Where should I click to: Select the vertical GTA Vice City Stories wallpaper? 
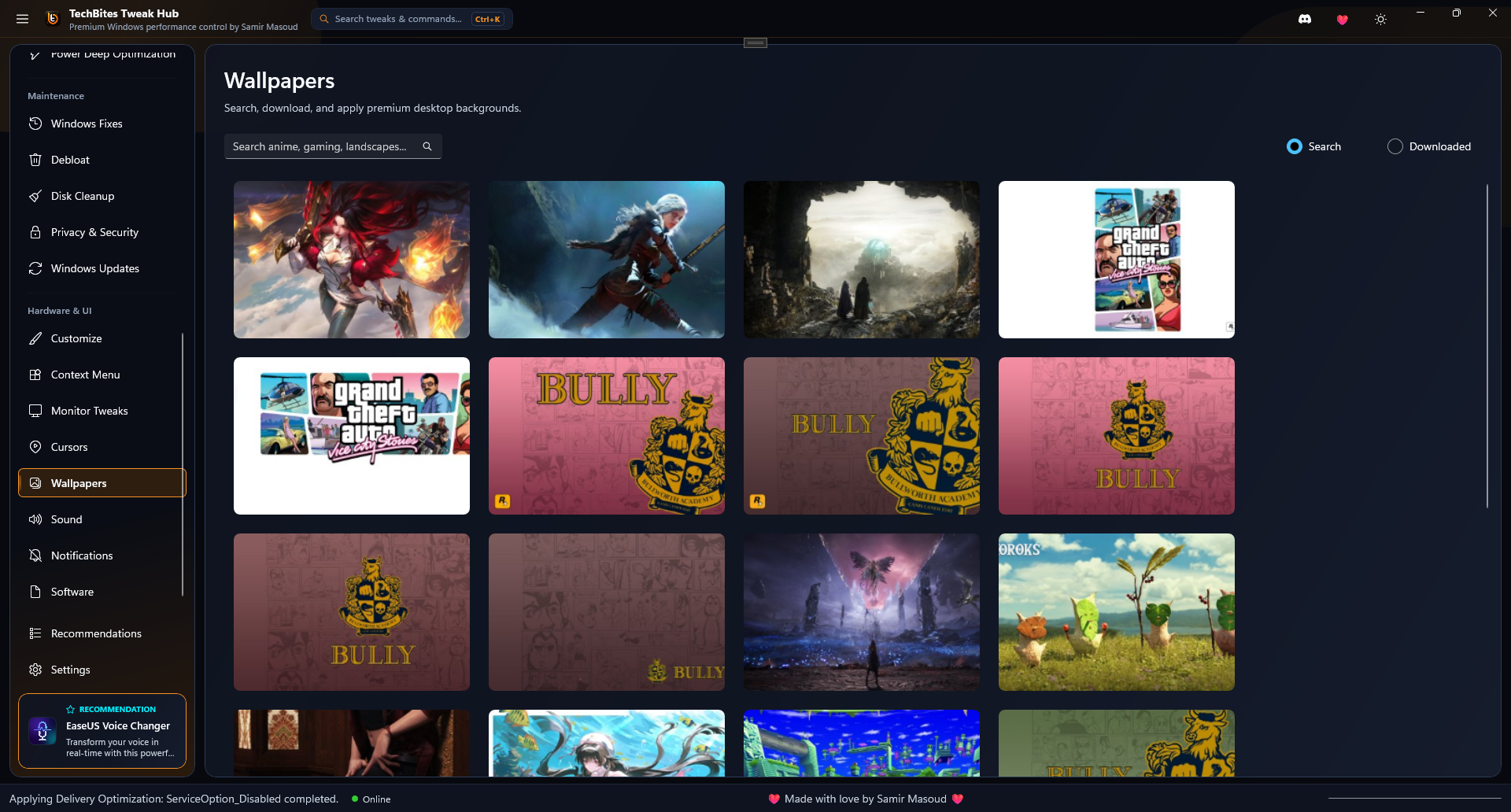click(1117, 260)
